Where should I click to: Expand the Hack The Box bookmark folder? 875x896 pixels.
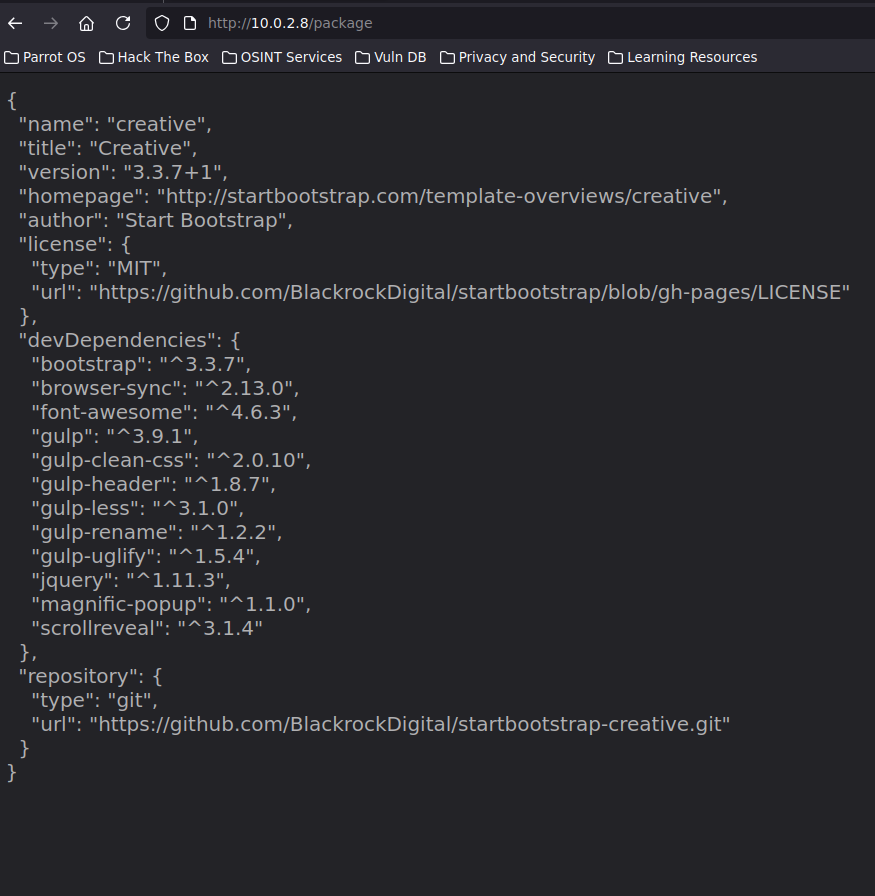point(154,57)
